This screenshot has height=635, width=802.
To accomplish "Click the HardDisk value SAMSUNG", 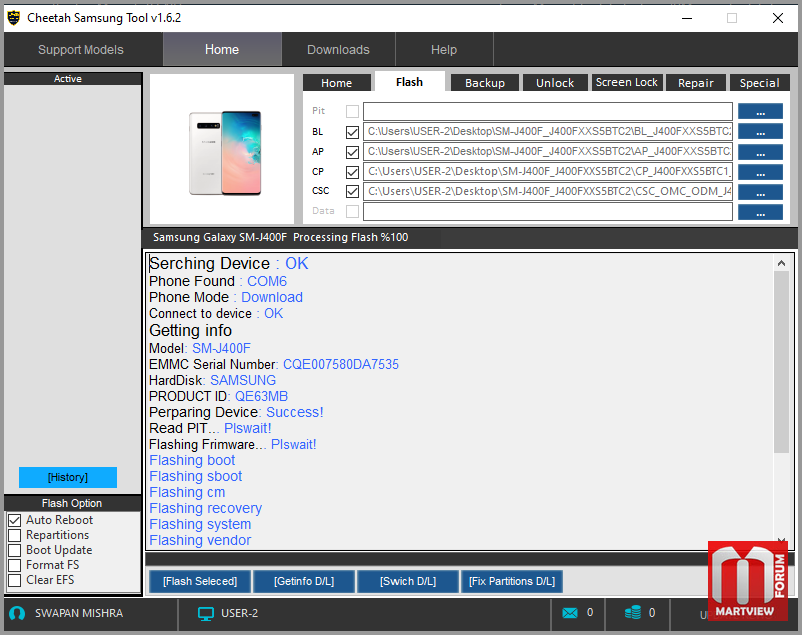I will 243,381.
